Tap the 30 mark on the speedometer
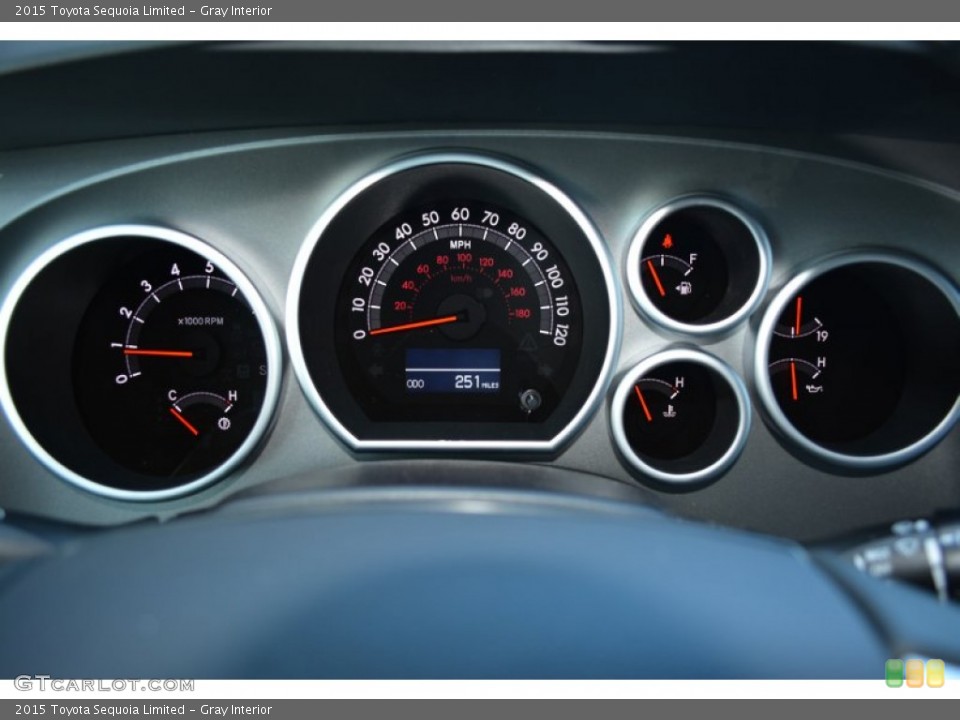The width and height of the screenshot is (960, 720). [381, 251]
